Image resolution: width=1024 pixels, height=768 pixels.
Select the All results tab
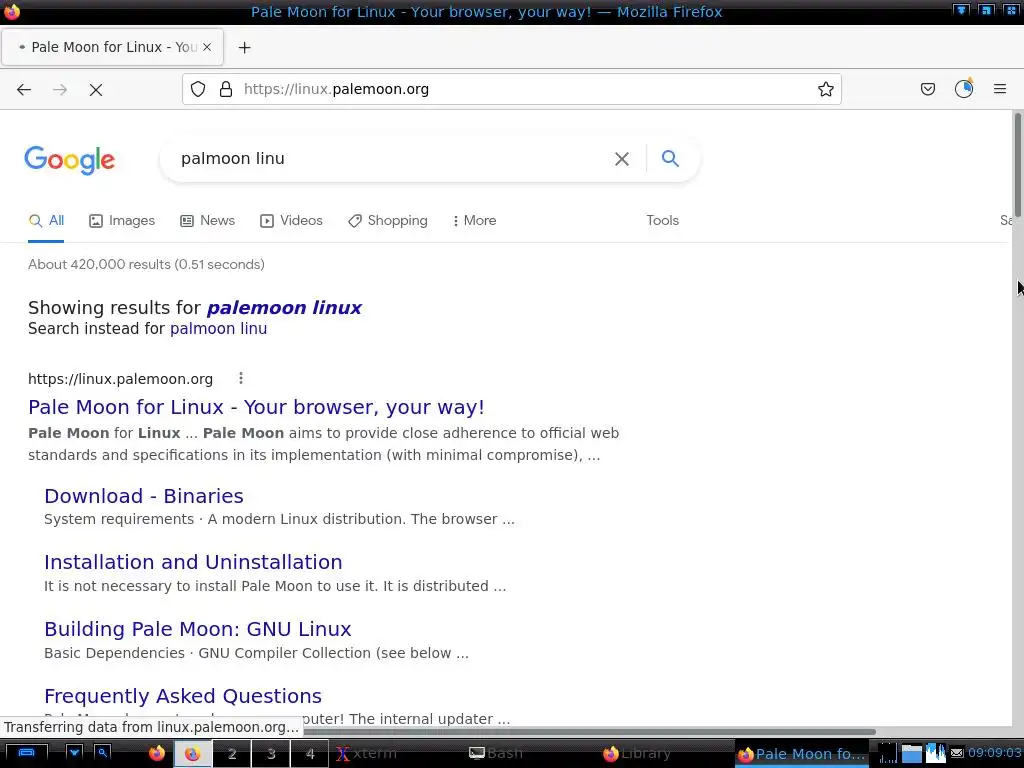46,221
